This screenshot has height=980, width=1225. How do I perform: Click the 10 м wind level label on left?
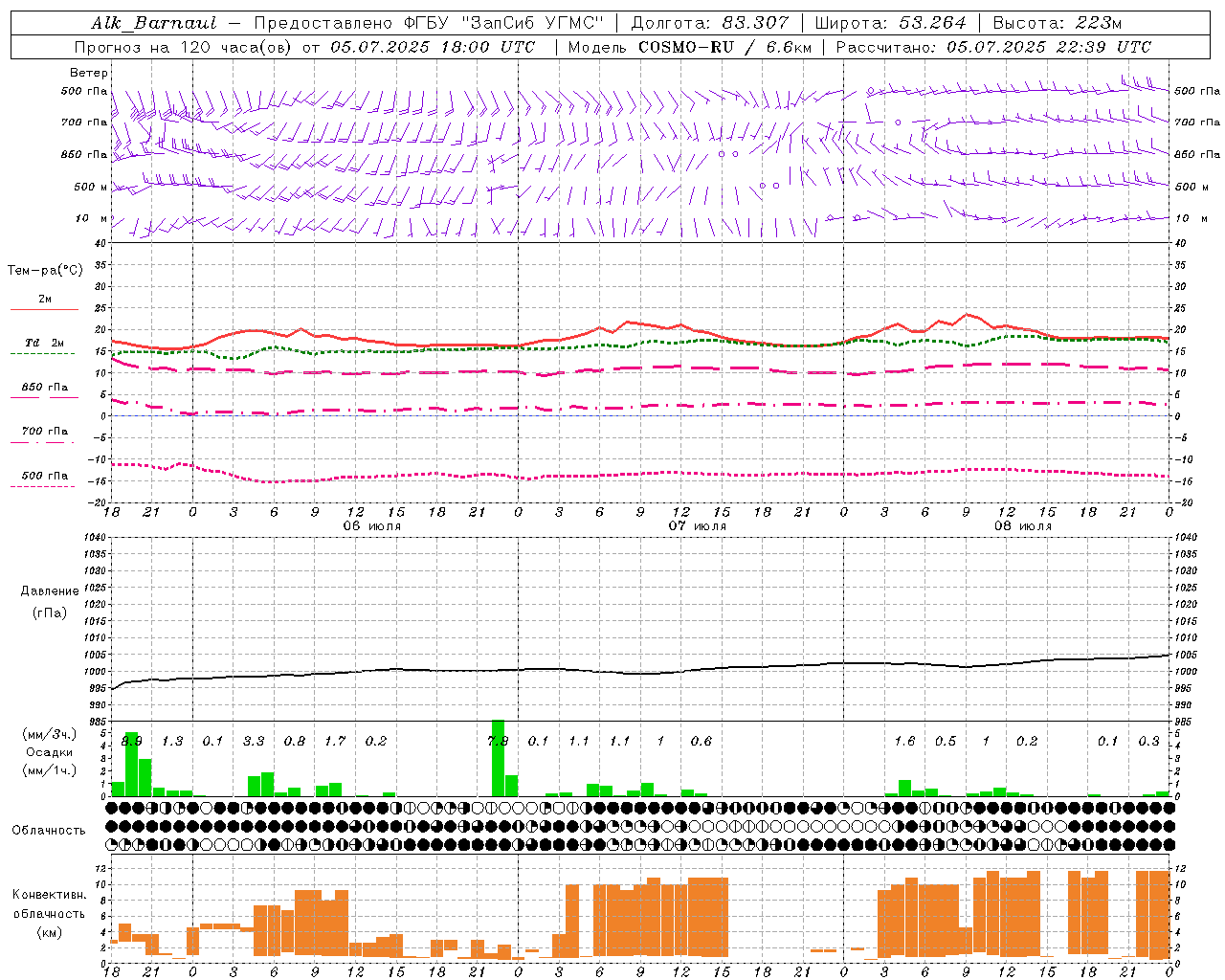pyautogui.click(x=91, y=219)
